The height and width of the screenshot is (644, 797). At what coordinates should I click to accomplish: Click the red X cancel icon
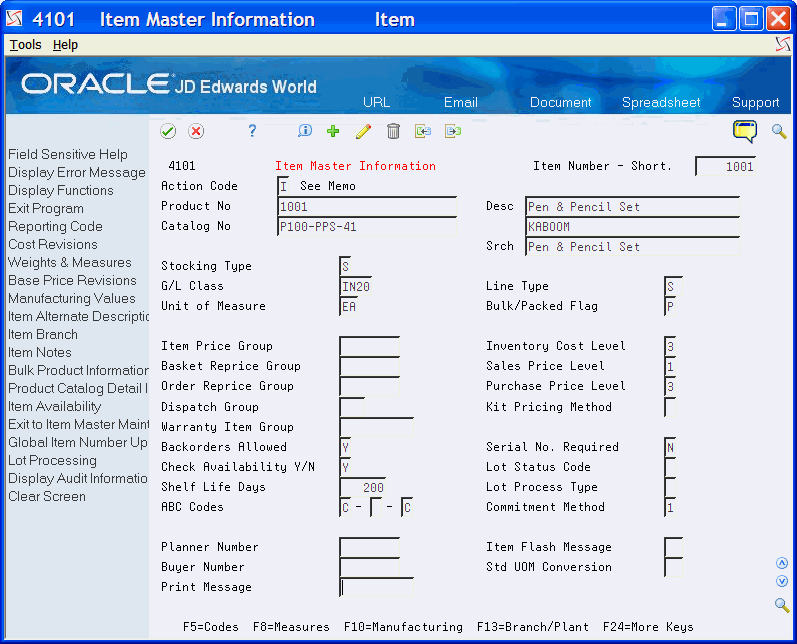pos(196,132)
